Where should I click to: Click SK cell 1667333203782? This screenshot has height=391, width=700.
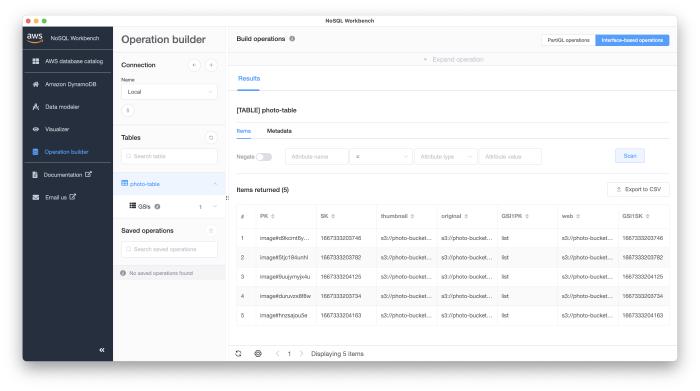341,258
